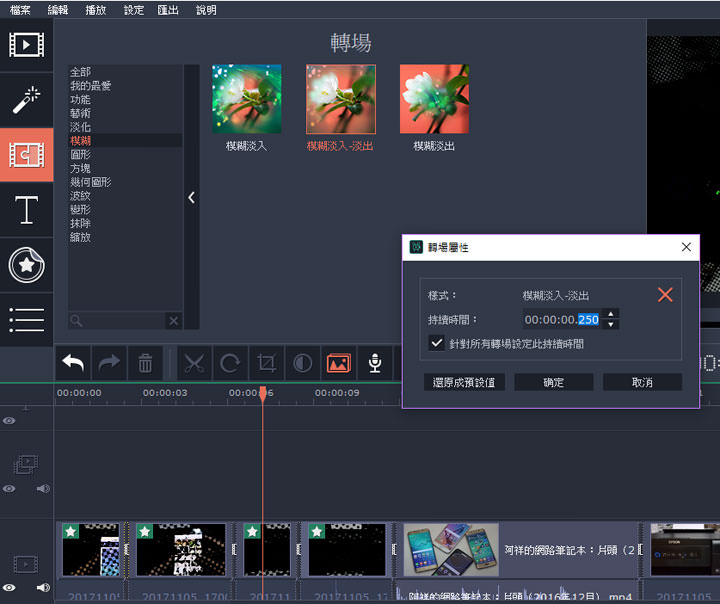Open the 匯出 menu
Image resolution: width=720 pixels, height=604 pixels.
[168, 10]
